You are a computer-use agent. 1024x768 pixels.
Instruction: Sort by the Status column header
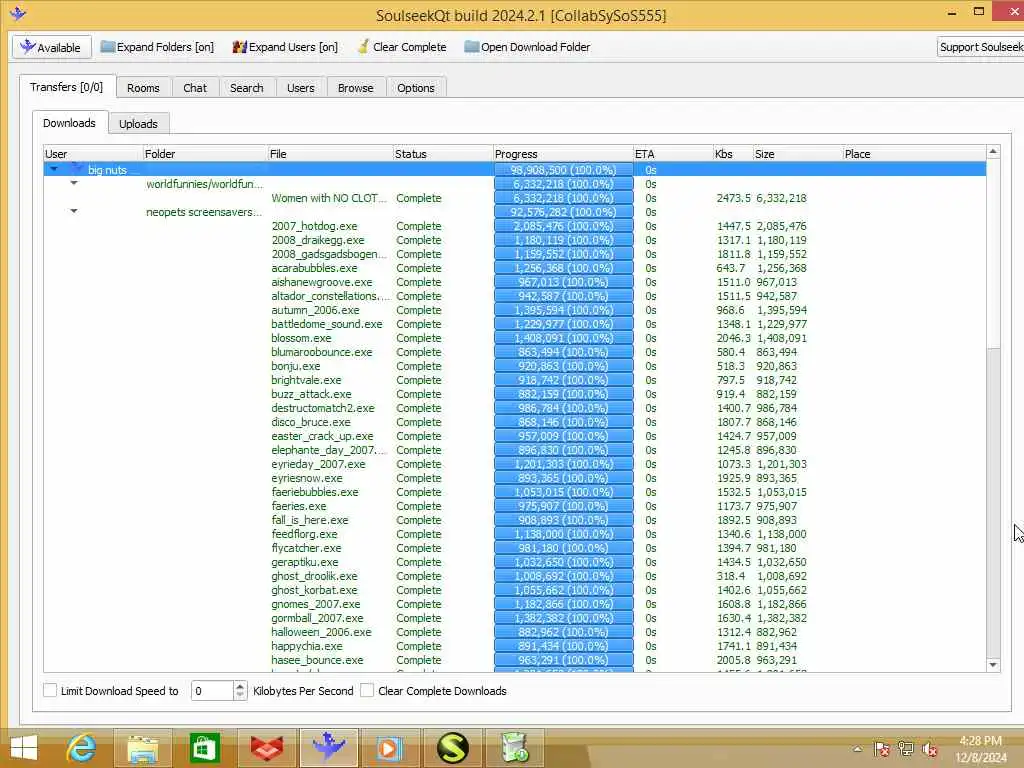442,154
